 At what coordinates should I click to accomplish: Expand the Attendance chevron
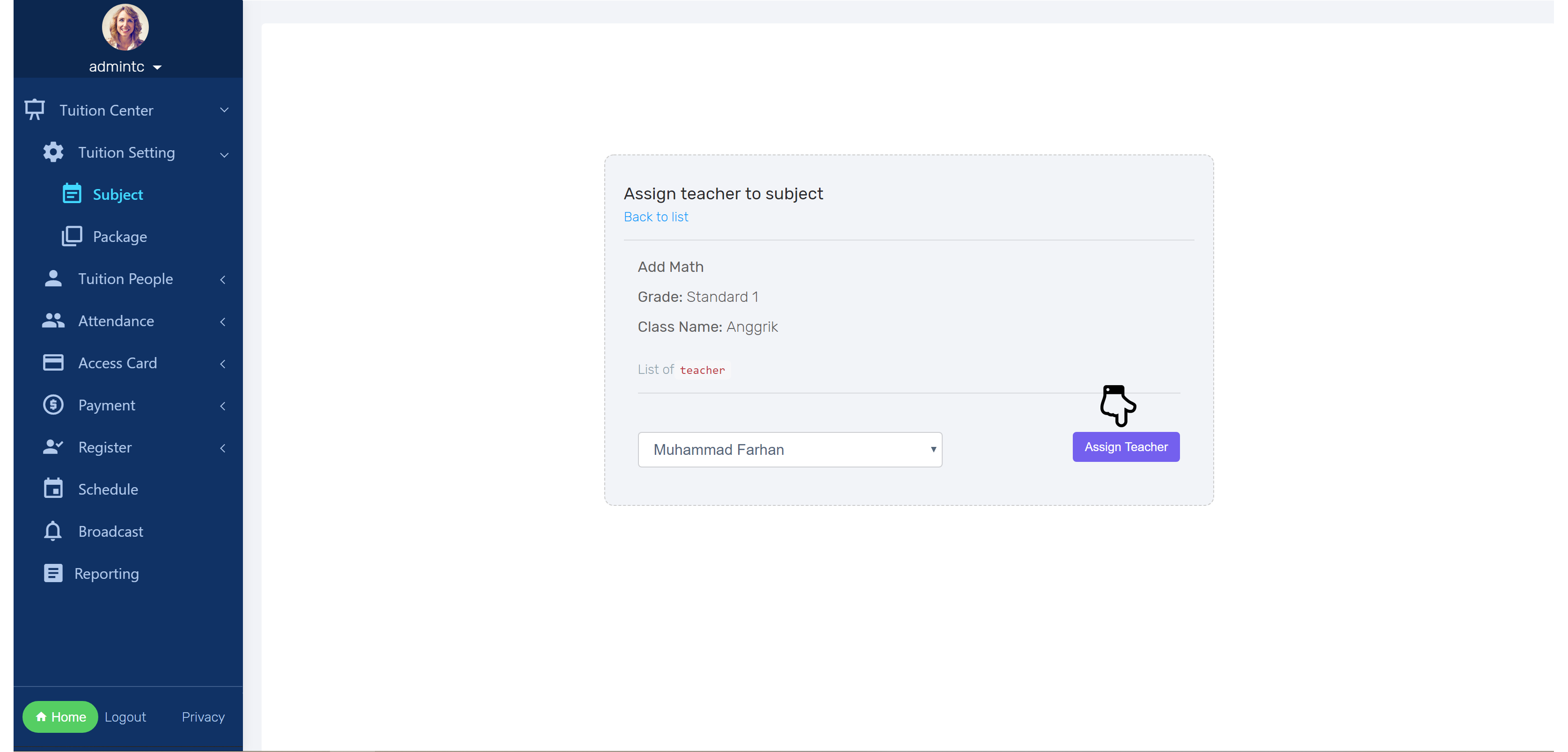(223, 321)
